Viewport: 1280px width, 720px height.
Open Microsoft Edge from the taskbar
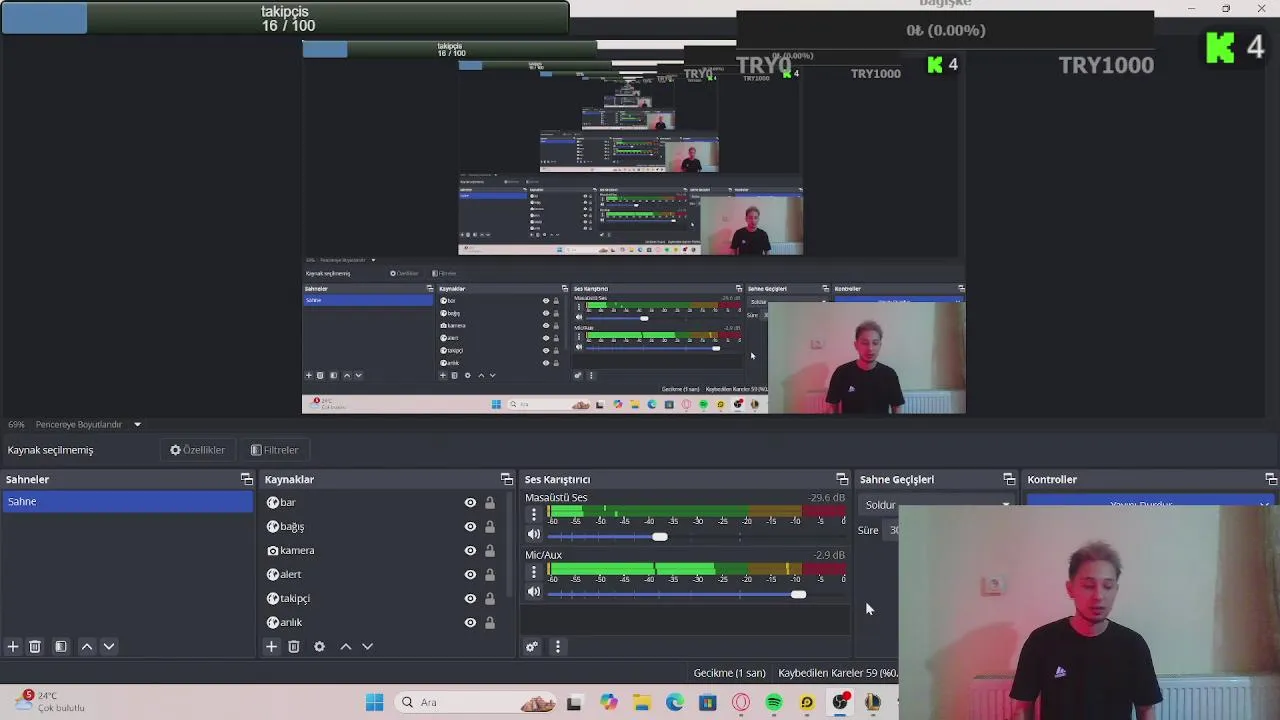[x=675, y=703]
